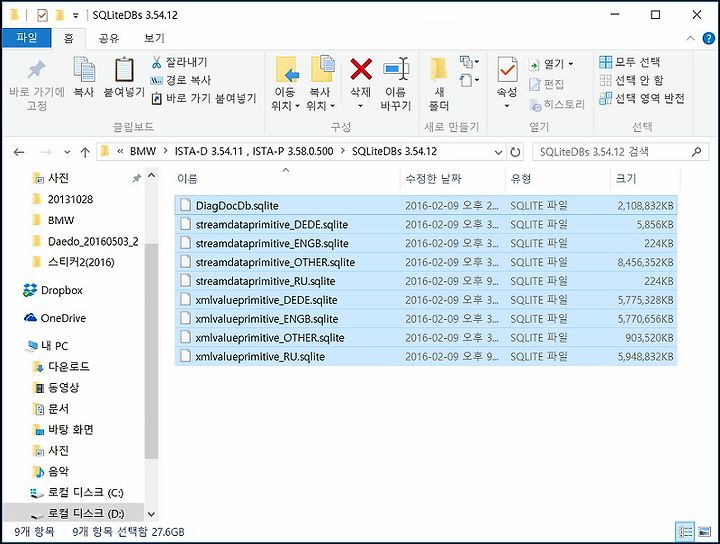Click the ISTA-D 3.54.11 breadcrumb segment
Screen dimensions: 720x544
tap(254, 151)
